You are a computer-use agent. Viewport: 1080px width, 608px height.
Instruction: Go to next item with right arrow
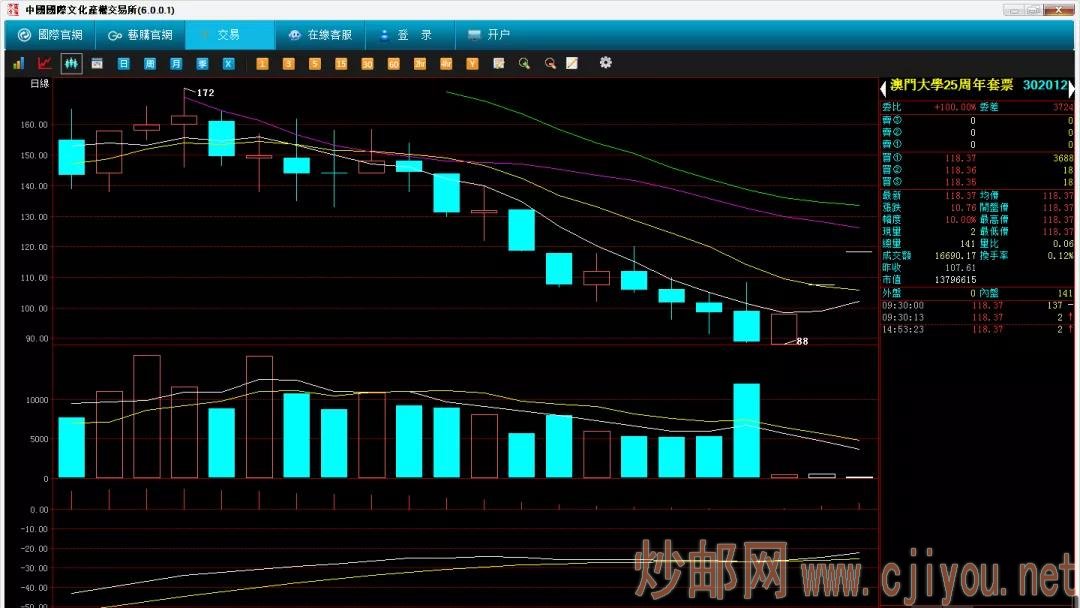pos(1072,88)
